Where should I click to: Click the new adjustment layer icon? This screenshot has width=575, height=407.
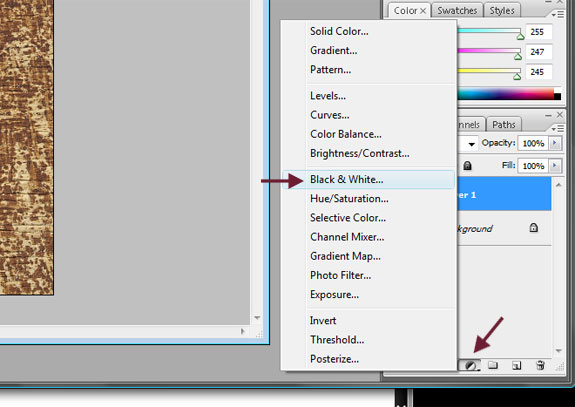point(471,365)
